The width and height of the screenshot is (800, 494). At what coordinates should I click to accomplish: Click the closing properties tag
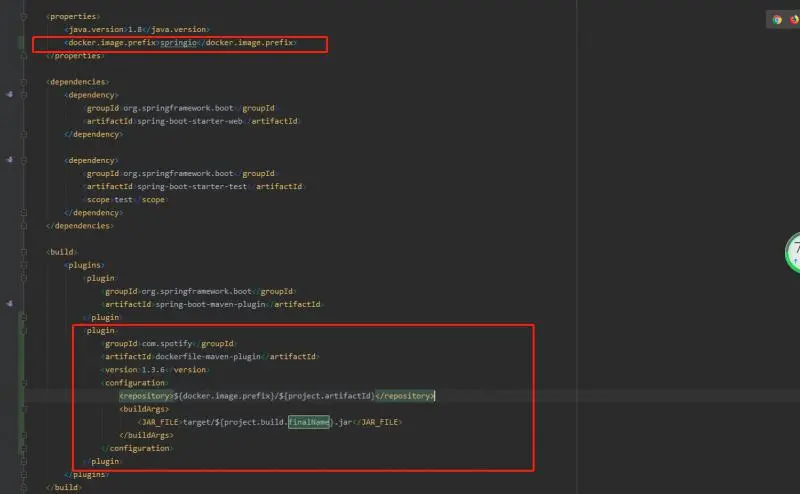pyautogui.click(x=76, y=56)
